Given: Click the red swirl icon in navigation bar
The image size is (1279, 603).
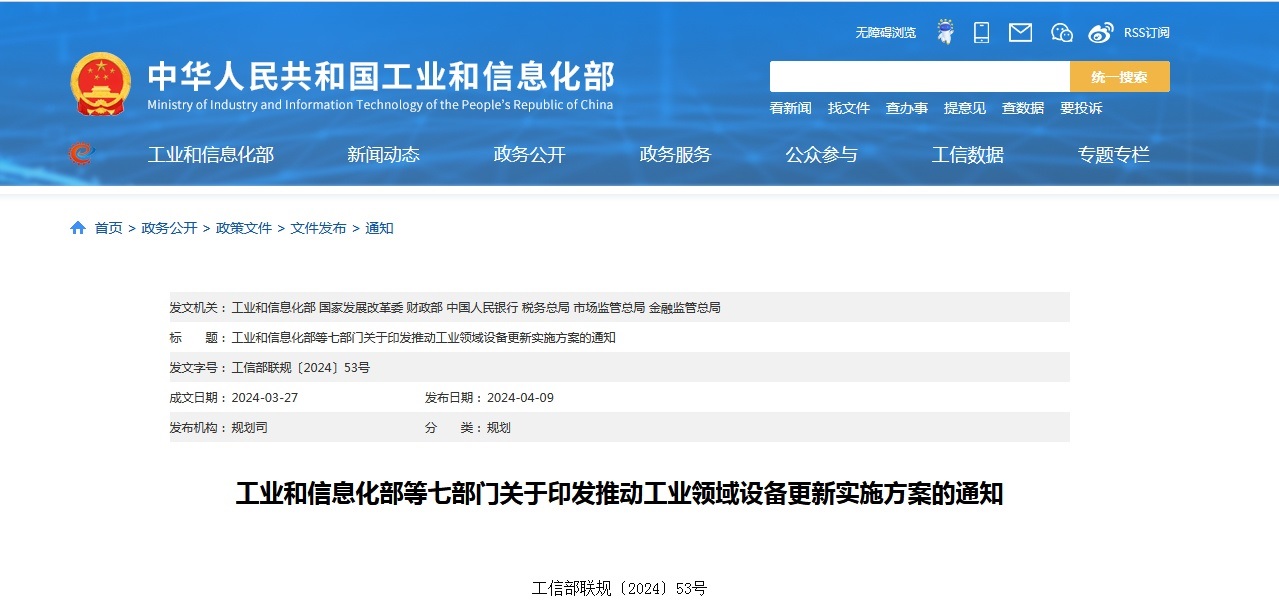Looking at the screenshot, I should click(x=80, y=154).
